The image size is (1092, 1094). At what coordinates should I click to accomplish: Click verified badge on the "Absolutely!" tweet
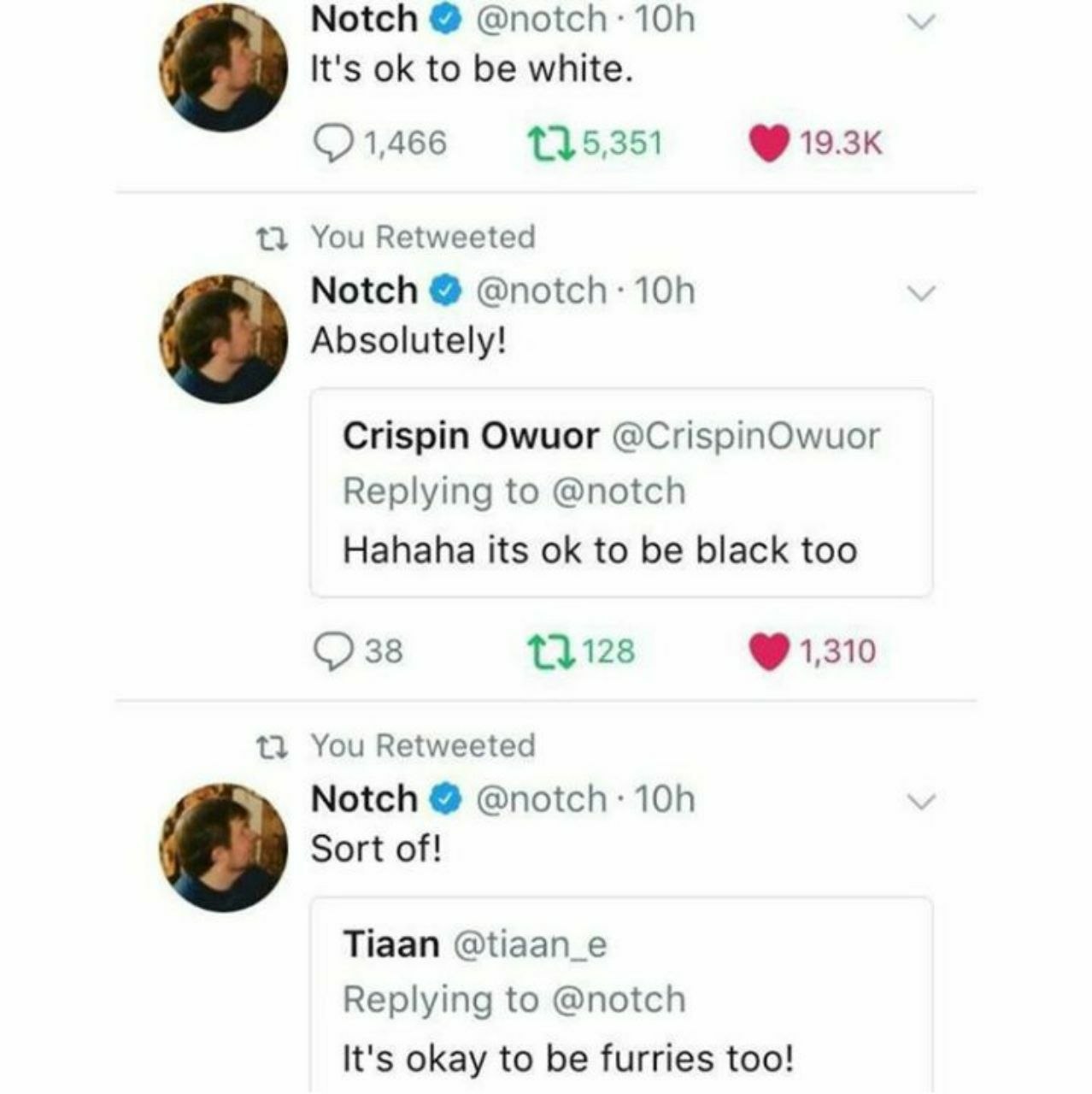pos(444,292)
